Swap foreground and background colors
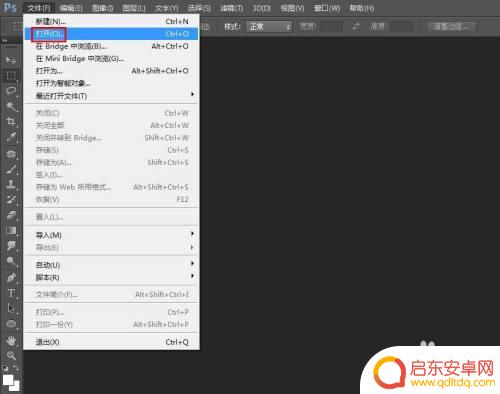Image resolution: width=500 pixels, height=394 pixels. [16, 368]
